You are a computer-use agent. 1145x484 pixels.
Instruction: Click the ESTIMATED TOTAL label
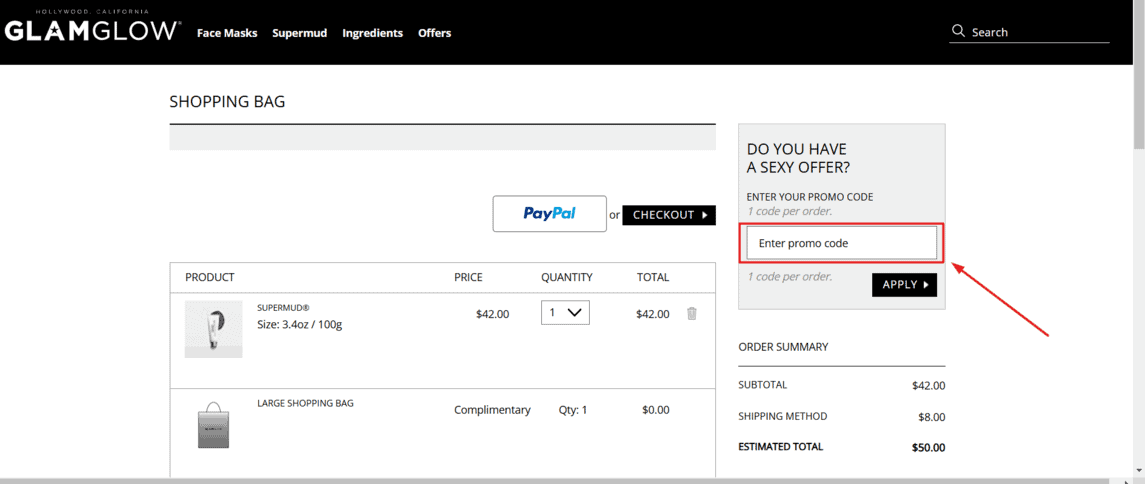[x=780, y=446]
